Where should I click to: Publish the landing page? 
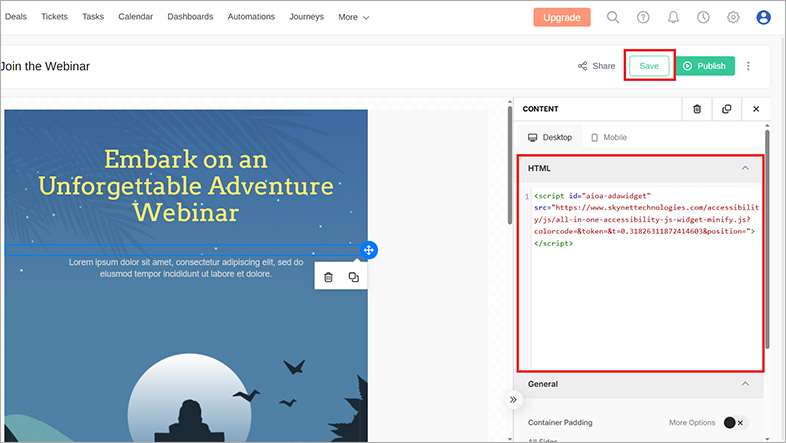click(705, 66)
